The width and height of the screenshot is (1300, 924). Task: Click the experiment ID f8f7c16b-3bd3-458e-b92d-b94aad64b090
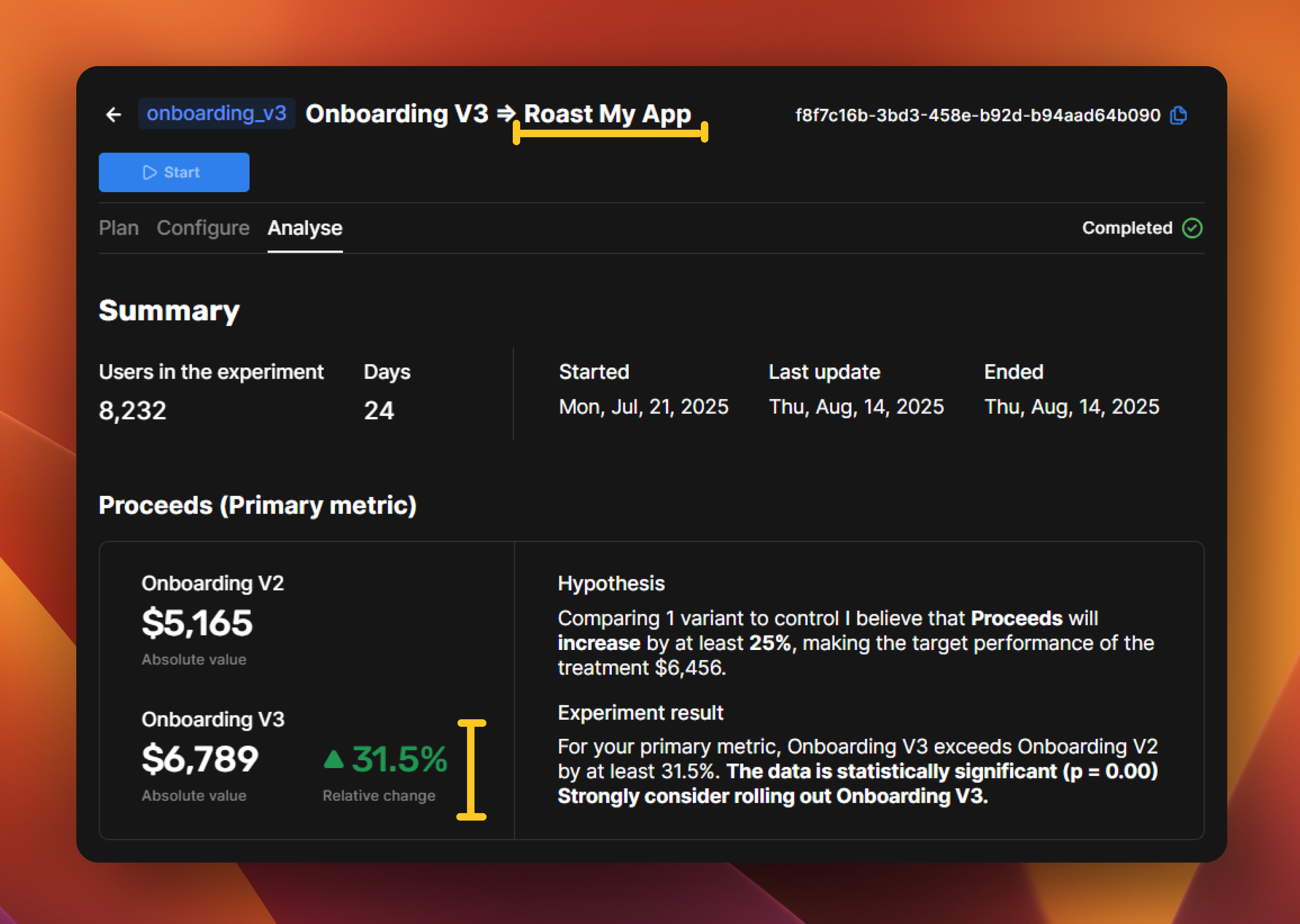coord(978,115)
